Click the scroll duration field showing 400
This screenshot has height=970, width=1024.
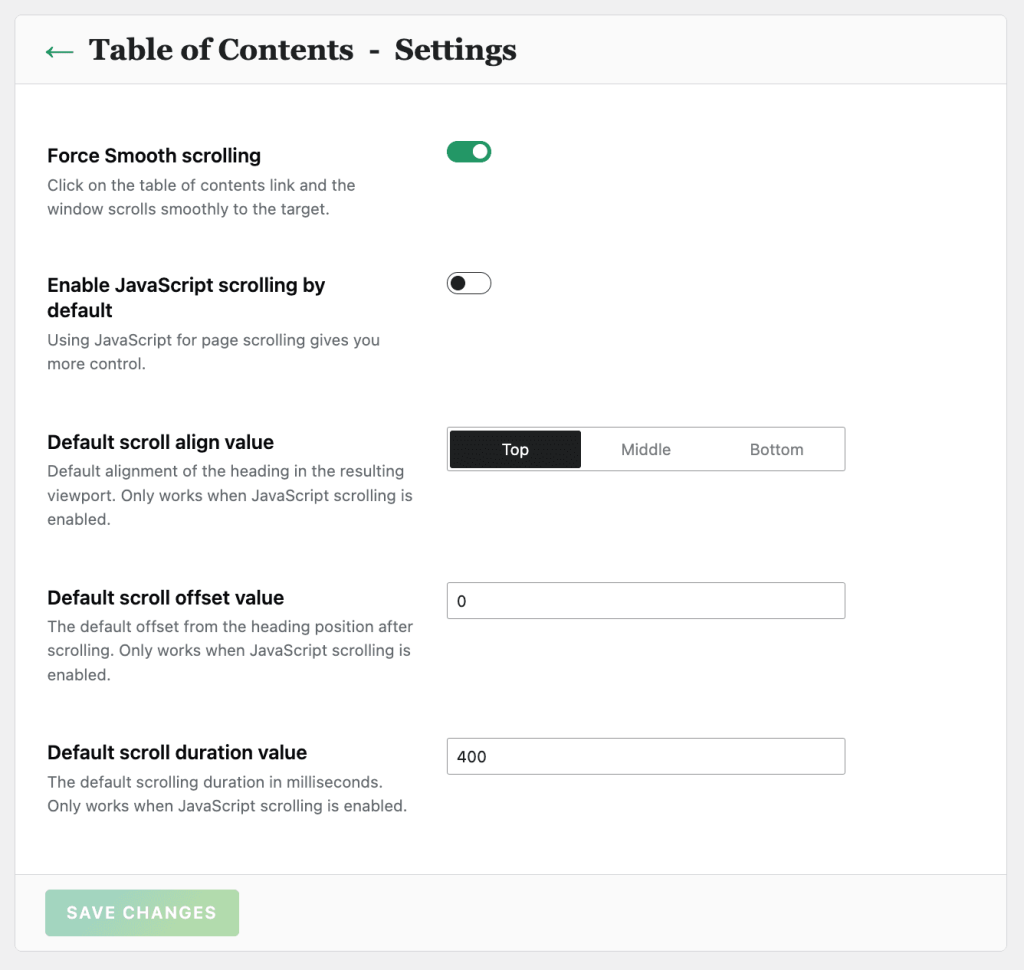pyautogui.click(x=645, y=756)
